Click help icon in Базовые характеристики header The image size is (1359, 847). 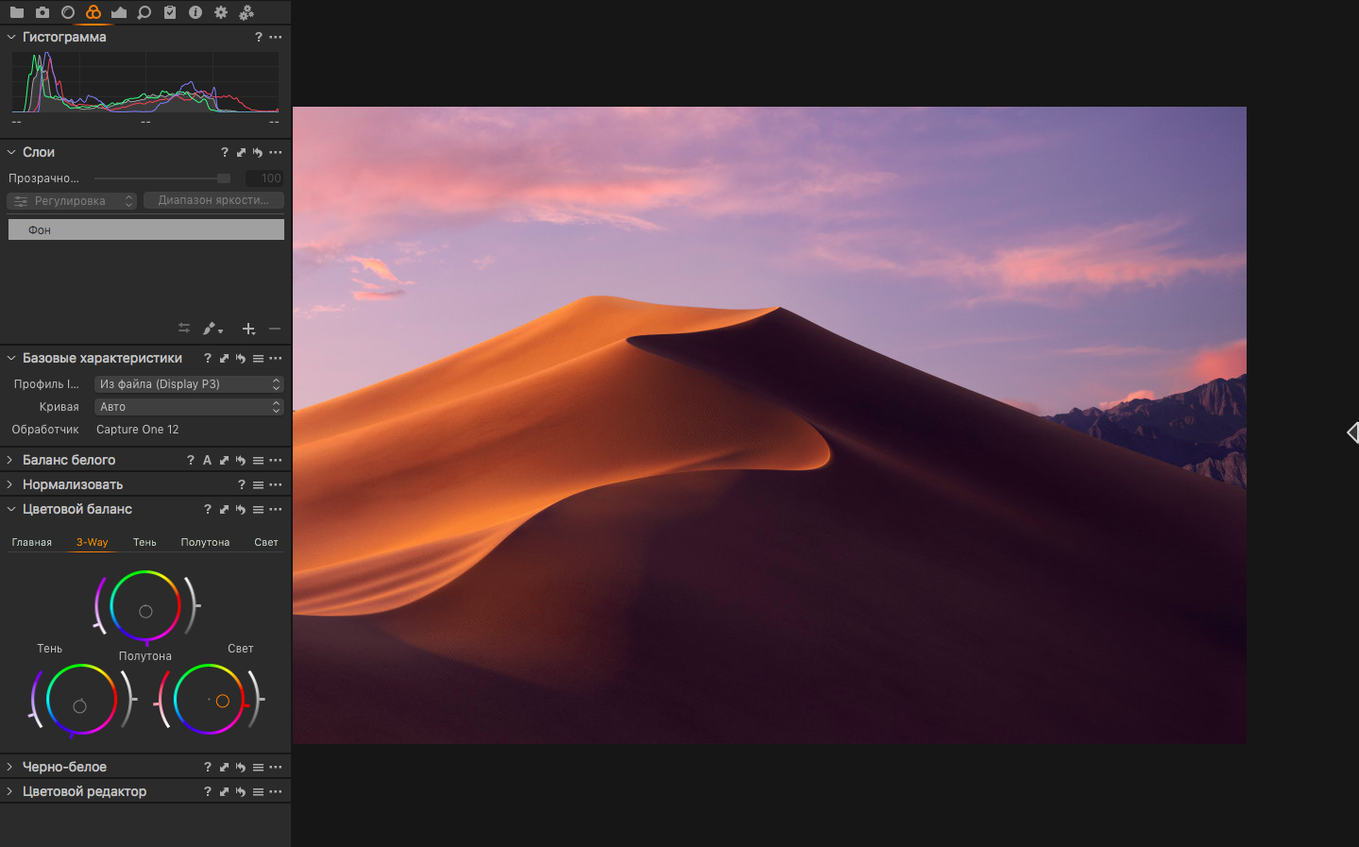click(x=208, y=358)
